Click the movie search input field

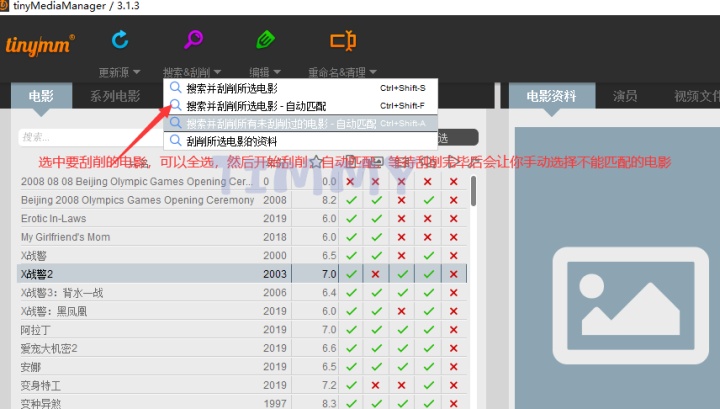click(x=91, y=137)
